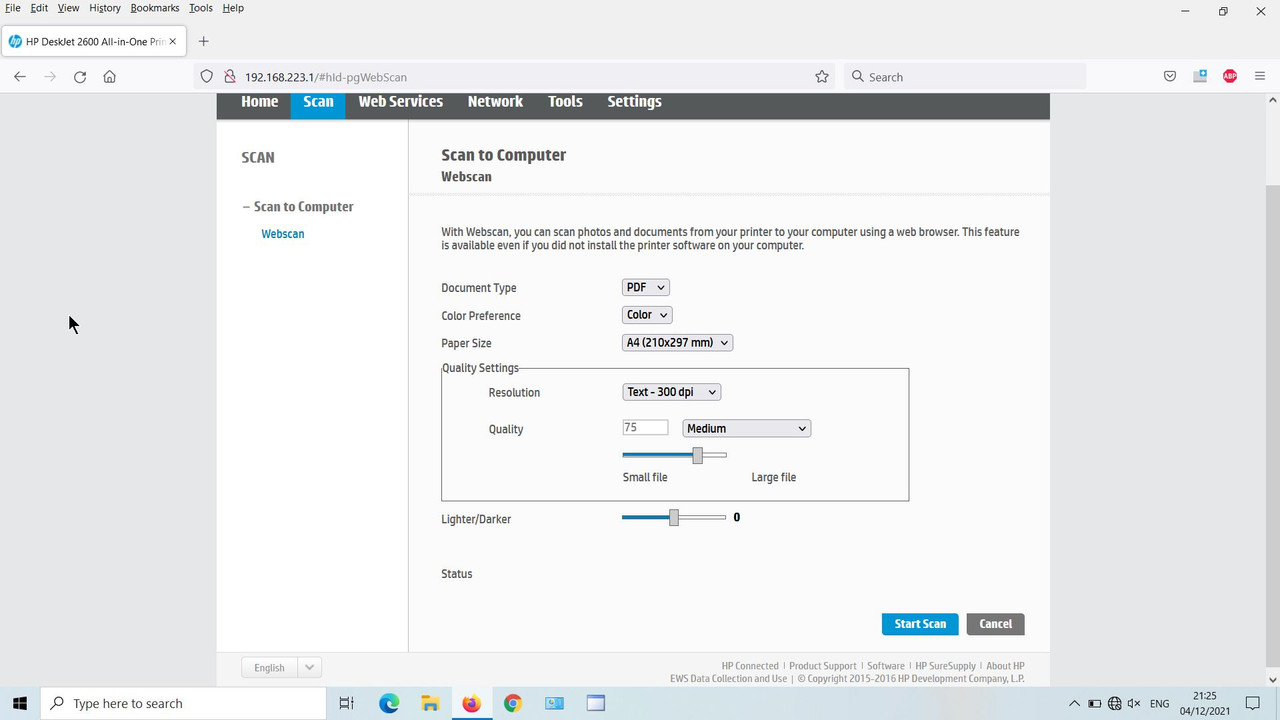The width and height of the screenshot is (1280, 720).
Task: Open the Windows Start menu
Action: coord(20,703)
